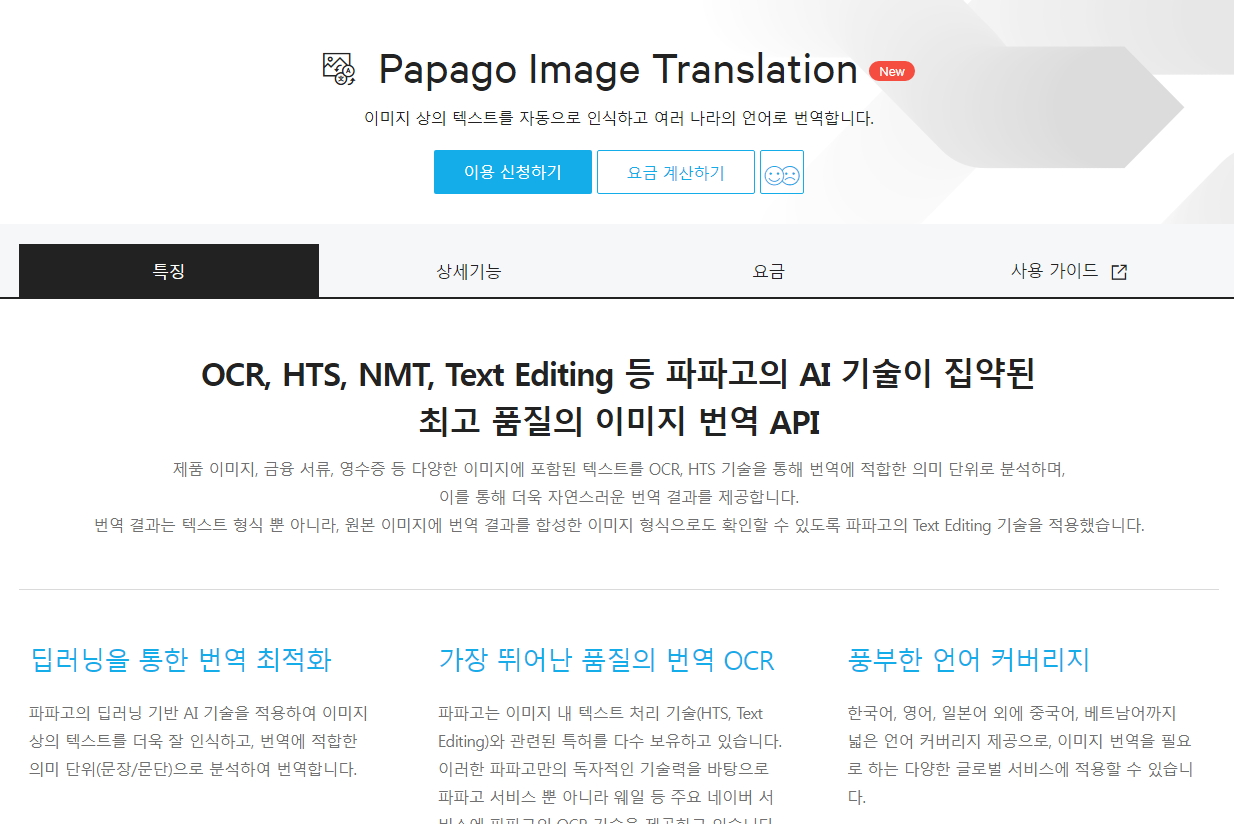Click paragraph starting 제품 이미지, 금융 서류
The image size is (1234, 824).
[x=619, y=469]
